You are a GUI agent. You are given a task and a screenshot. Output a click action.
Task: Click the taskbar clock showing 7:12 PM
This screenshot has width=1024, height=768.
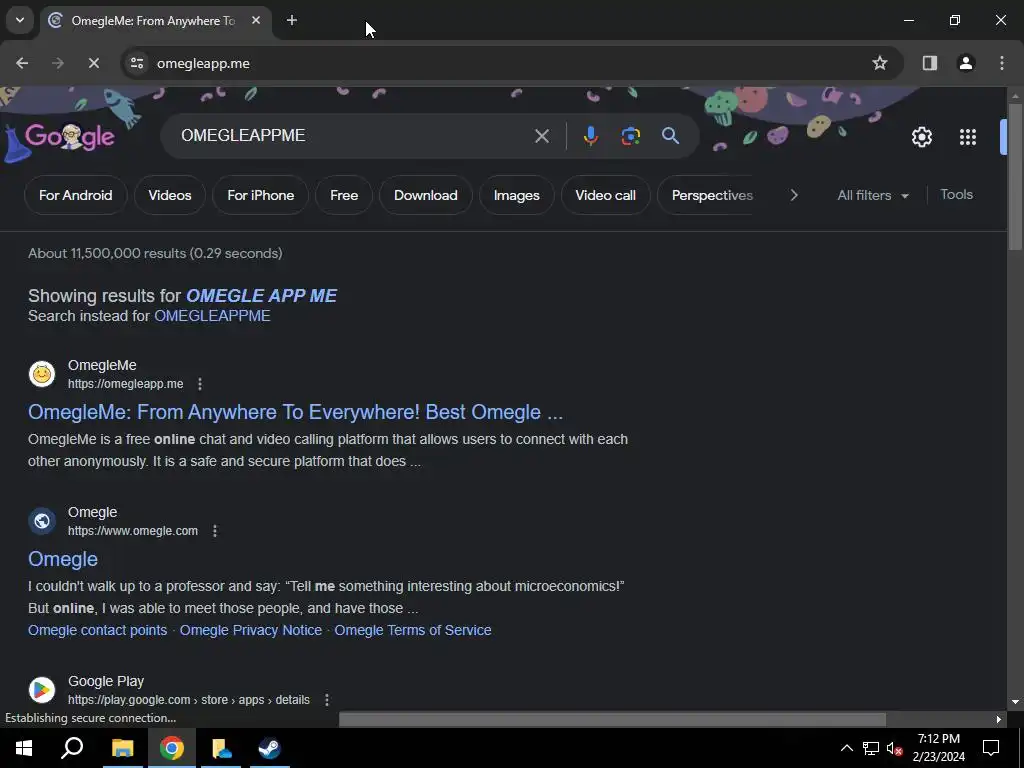point(938,748)
